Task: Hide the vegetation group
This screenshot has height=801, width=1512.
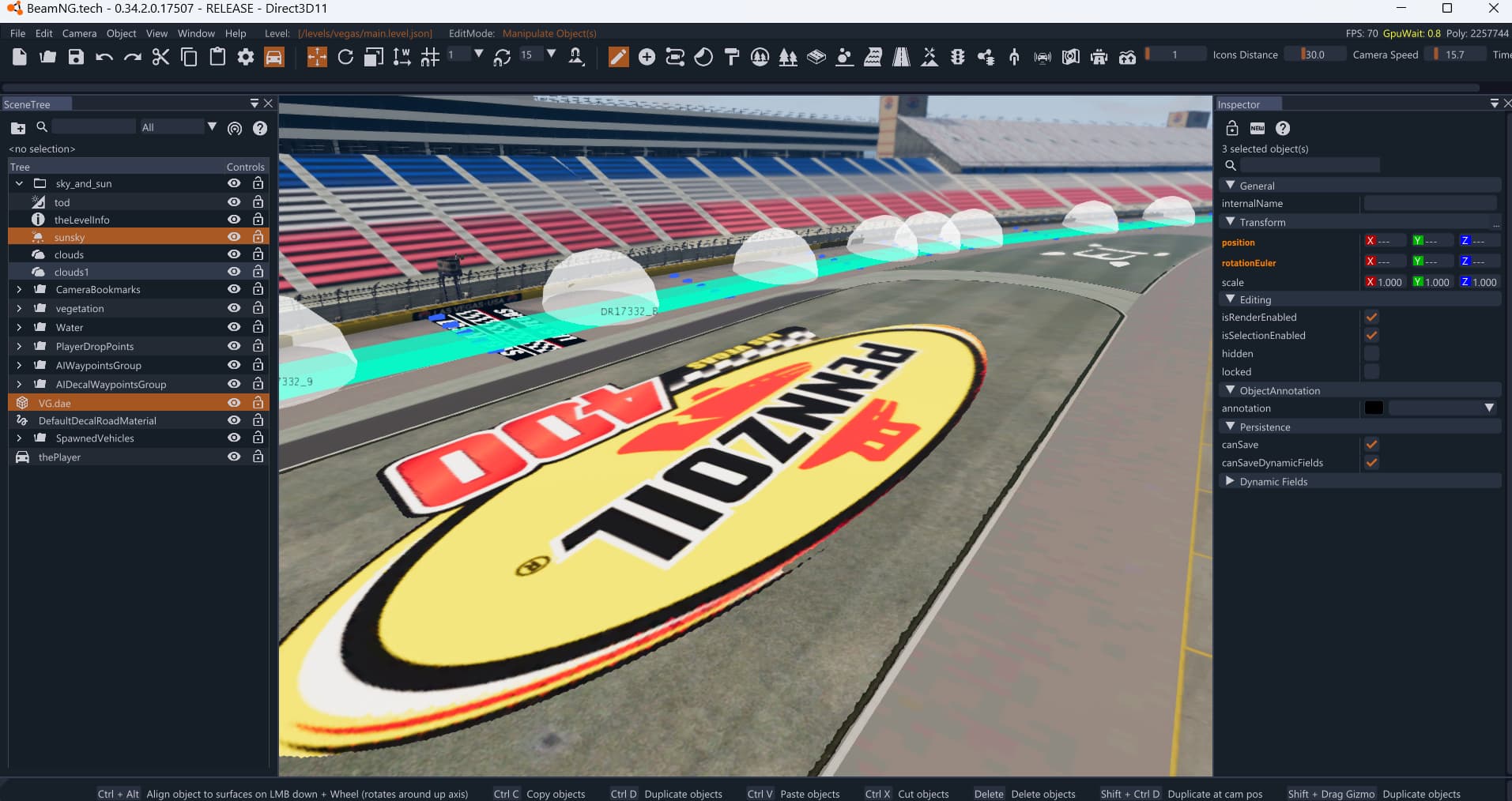Action: pyautogui.click(x=234, y=308)
